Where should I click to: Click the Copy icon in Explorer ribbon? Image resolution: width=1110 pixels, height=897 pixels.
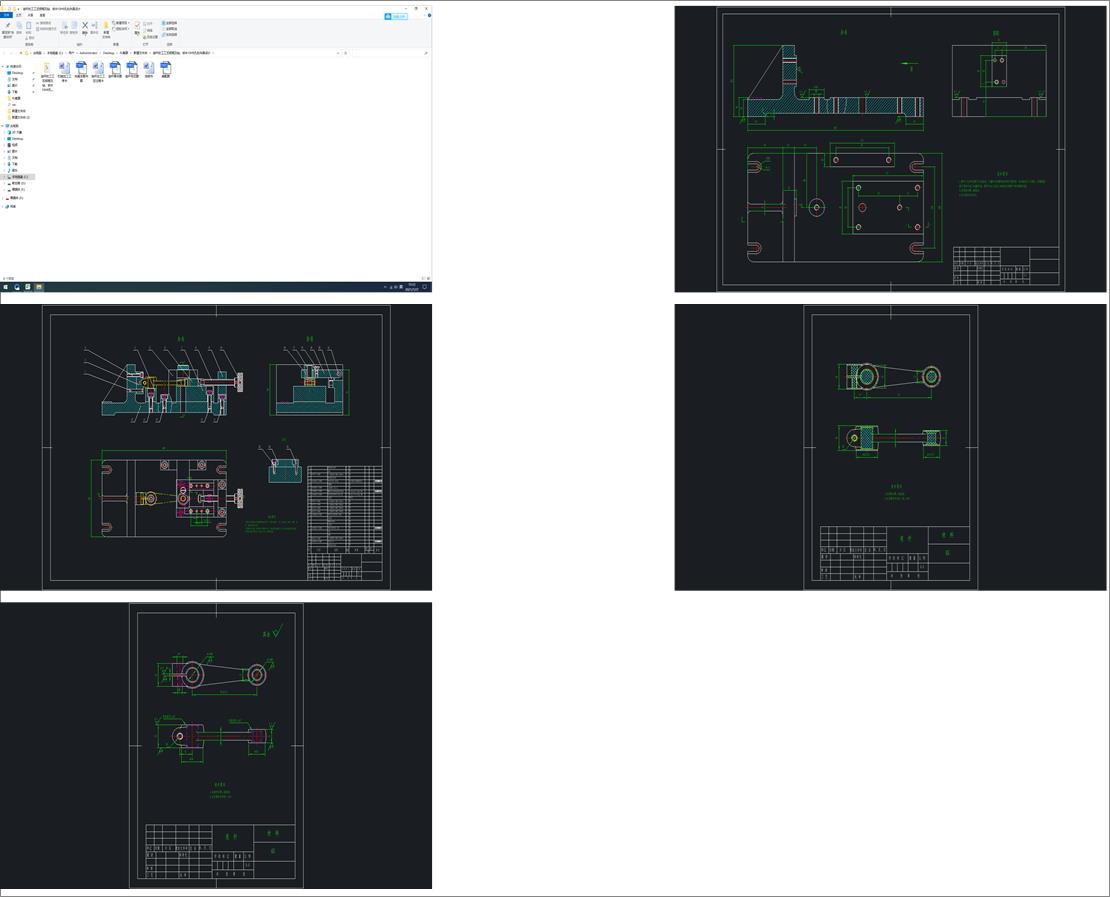19,27
